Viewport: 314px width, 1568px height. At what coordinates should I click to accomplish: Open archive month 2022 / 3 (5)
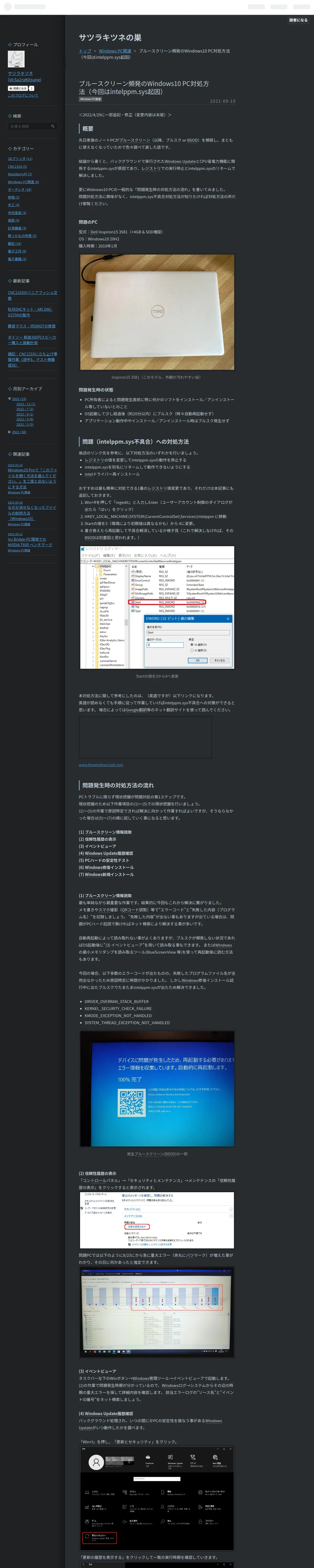pos(25,425)
